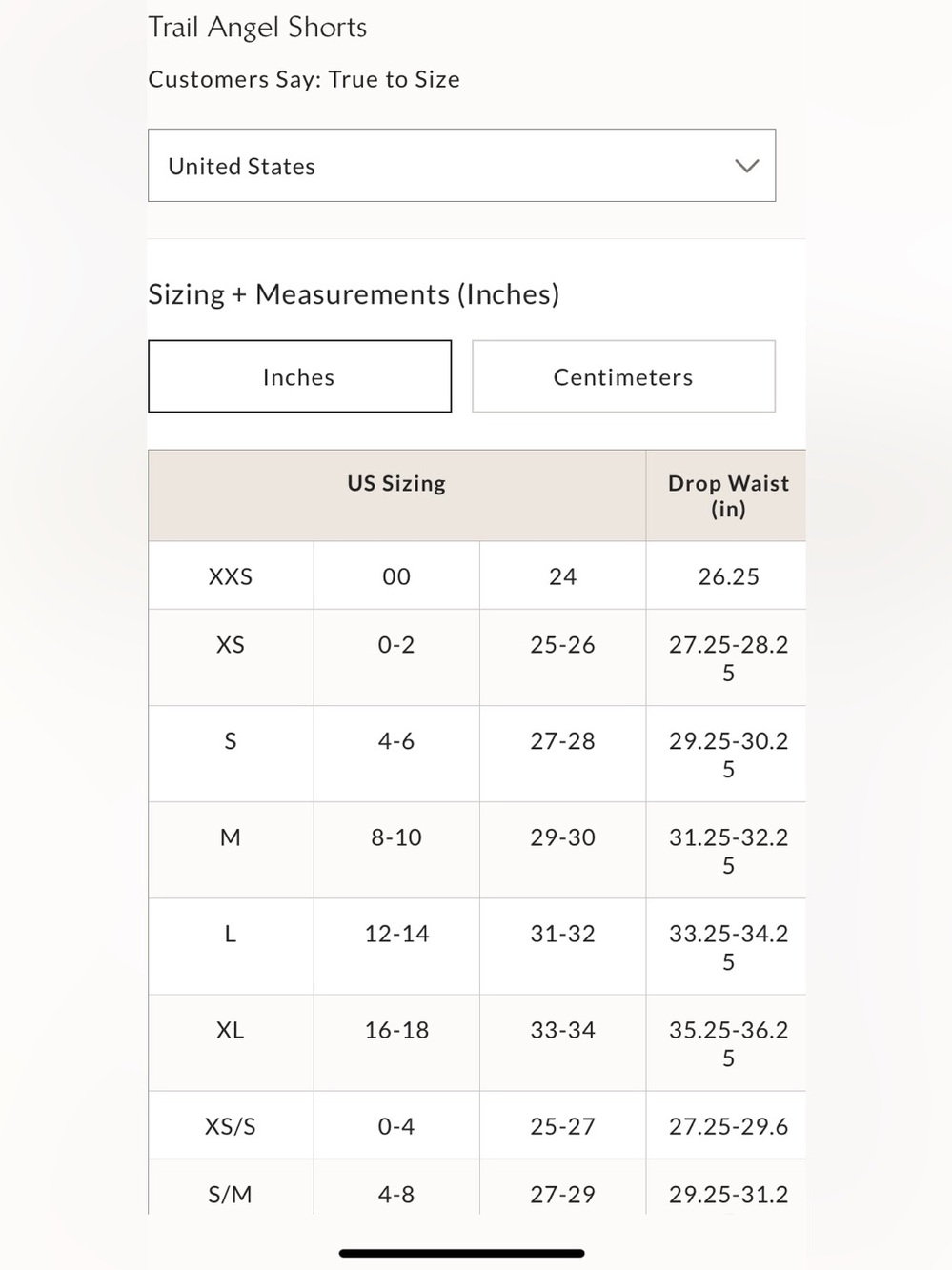Click the S size row label
952x1270 pixels.
(231, 741)
